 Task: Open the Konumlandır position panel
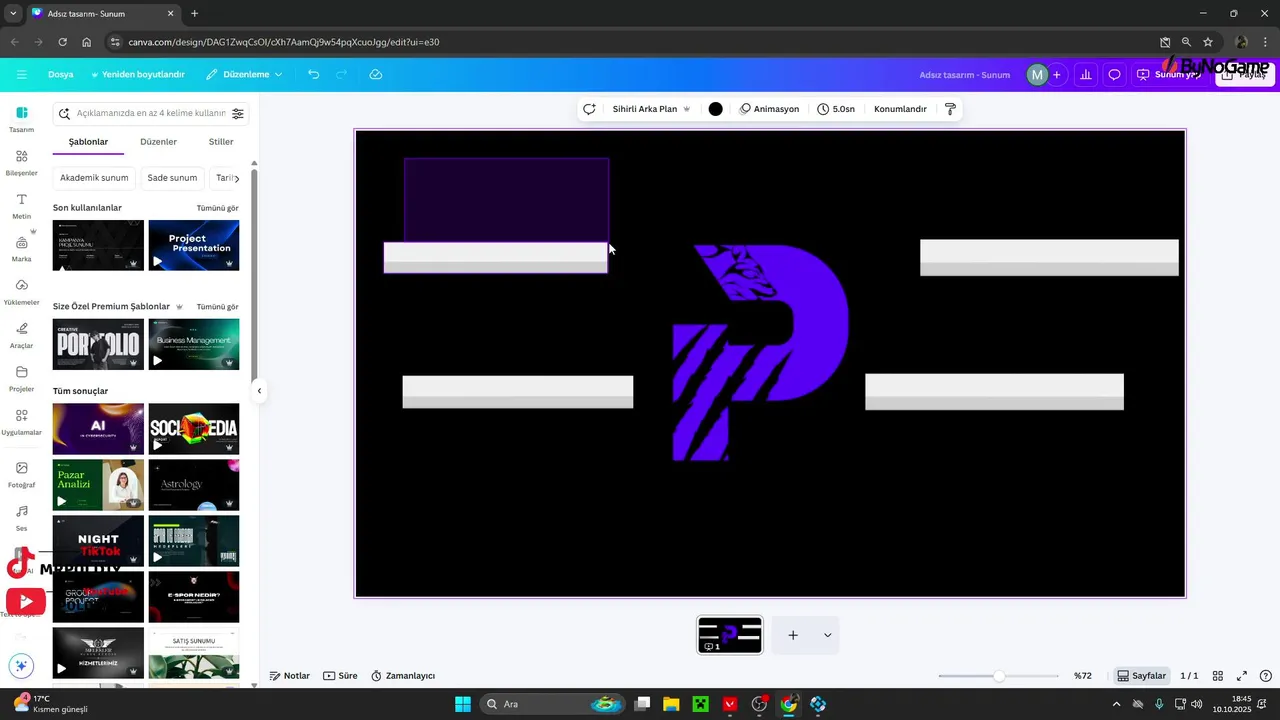click(900, 109)
